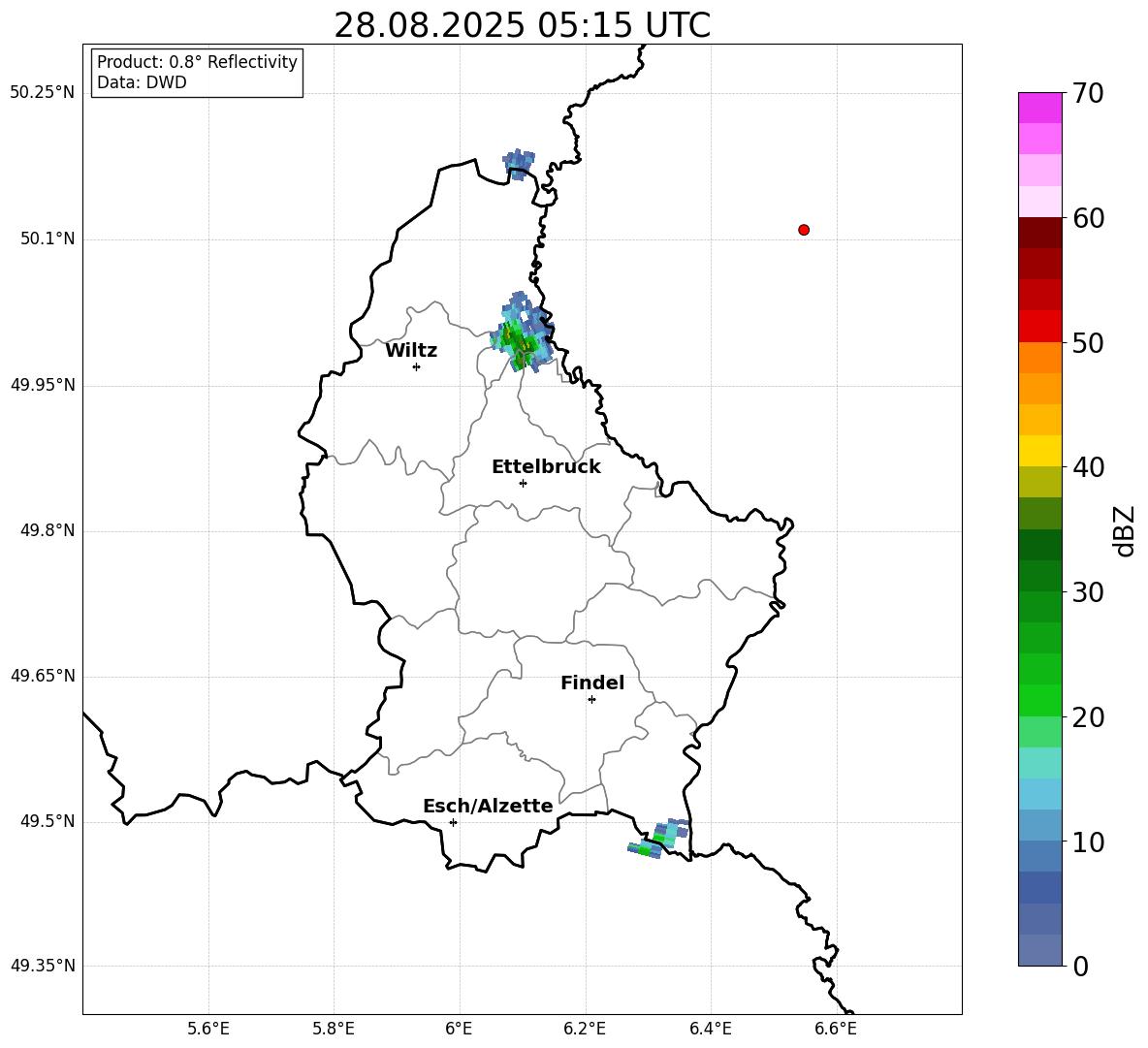Image resolution: width=1148 pixels, height=1048 pixels.
Task: Click the colorbar tick label 30
Action: tap(1087, 592)
